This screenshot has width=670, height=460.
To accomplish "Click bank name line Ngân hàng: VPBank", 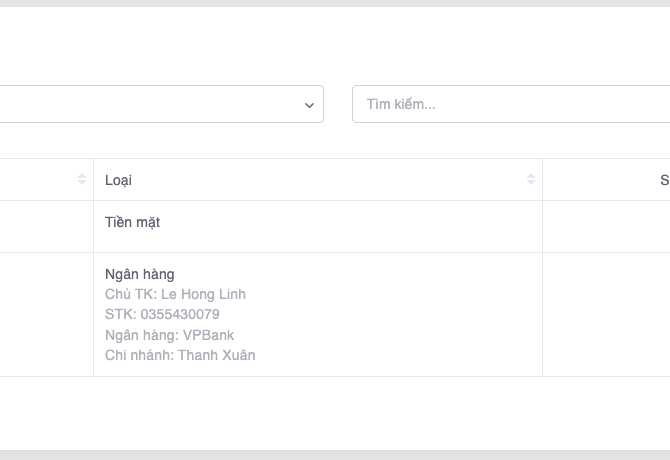I will tap(169, 335).
